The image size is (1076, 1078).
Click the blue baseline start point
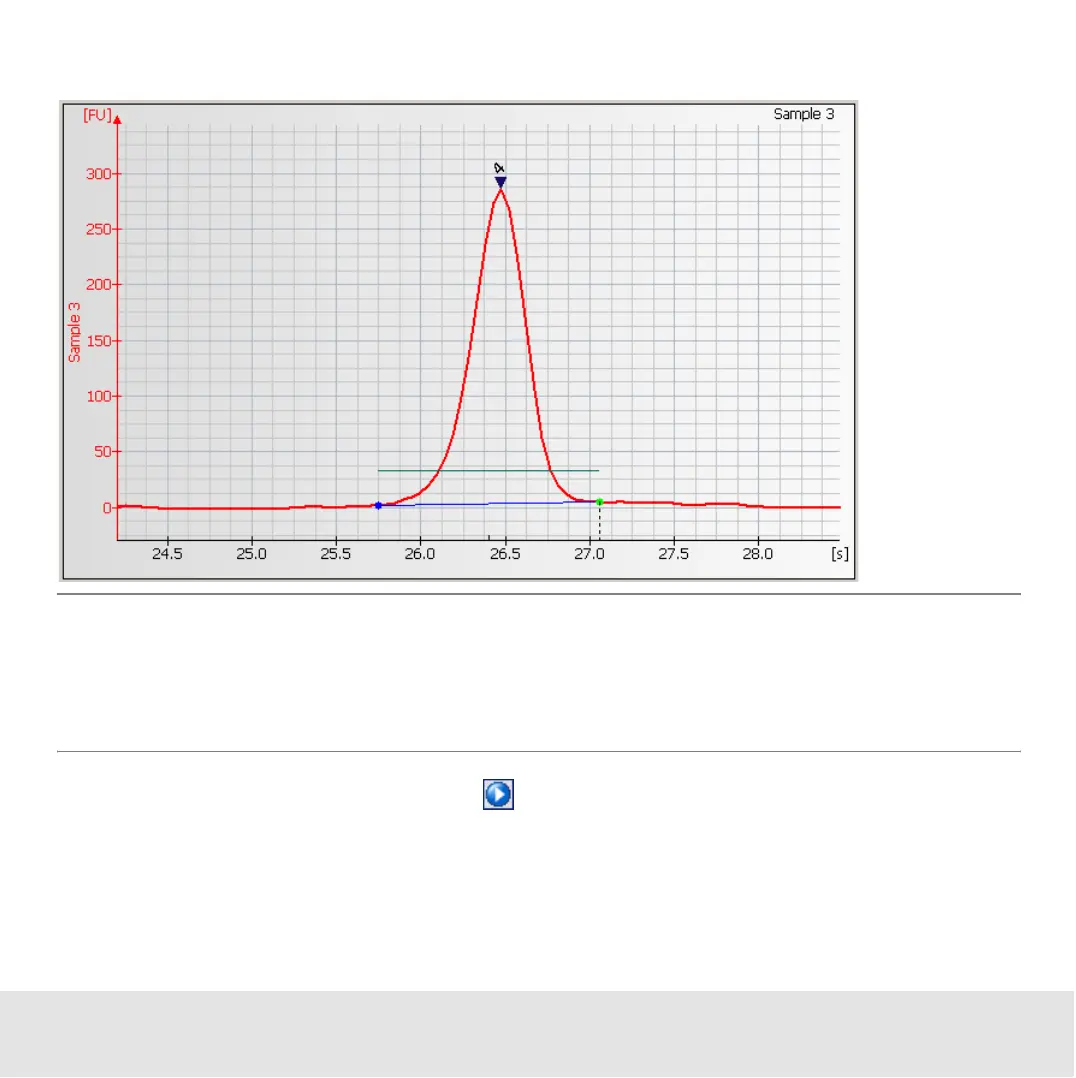pyautogui.click(x=378, y=506)
